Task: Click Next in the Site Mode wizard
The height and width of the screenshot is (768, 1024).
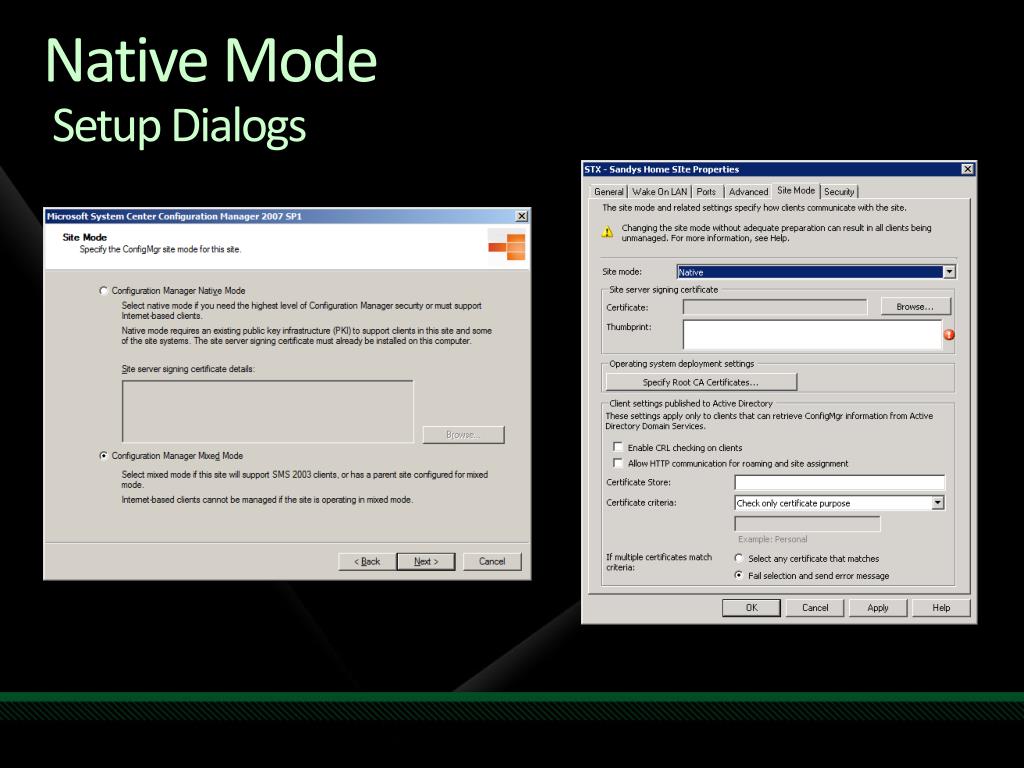Action: pyautogui.click(x=426, y=562)
